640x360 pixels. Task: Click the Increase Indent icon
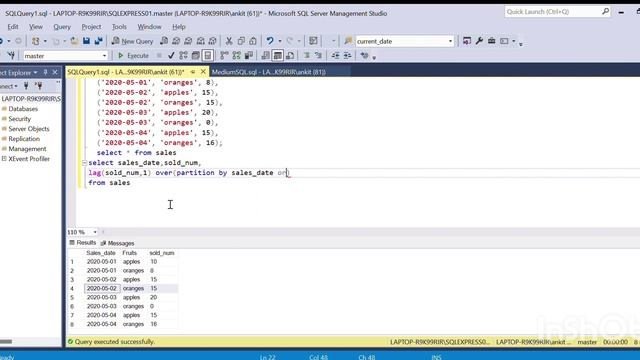[x=347, y=56]
